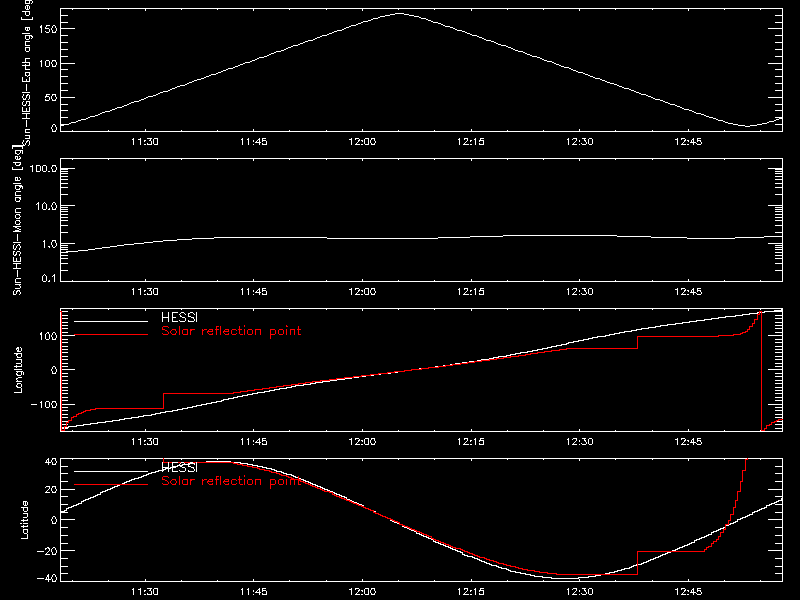Click the Latitude axis title
Image resolution: width=800 pixels, height=600 pixels.
click(24, 520)
